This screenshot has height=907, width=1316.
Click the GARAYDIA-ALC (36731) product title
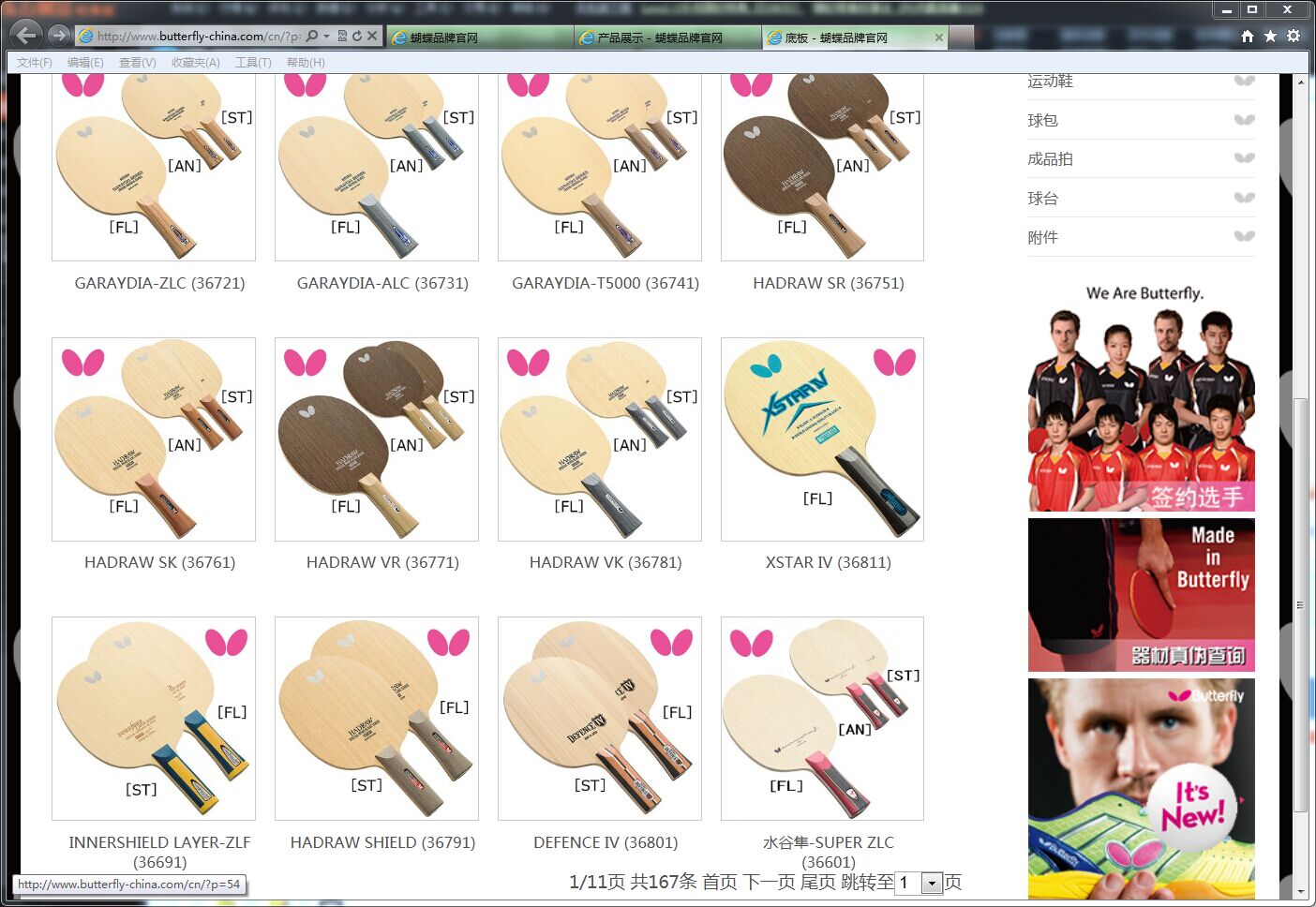[x=382, y=283]
